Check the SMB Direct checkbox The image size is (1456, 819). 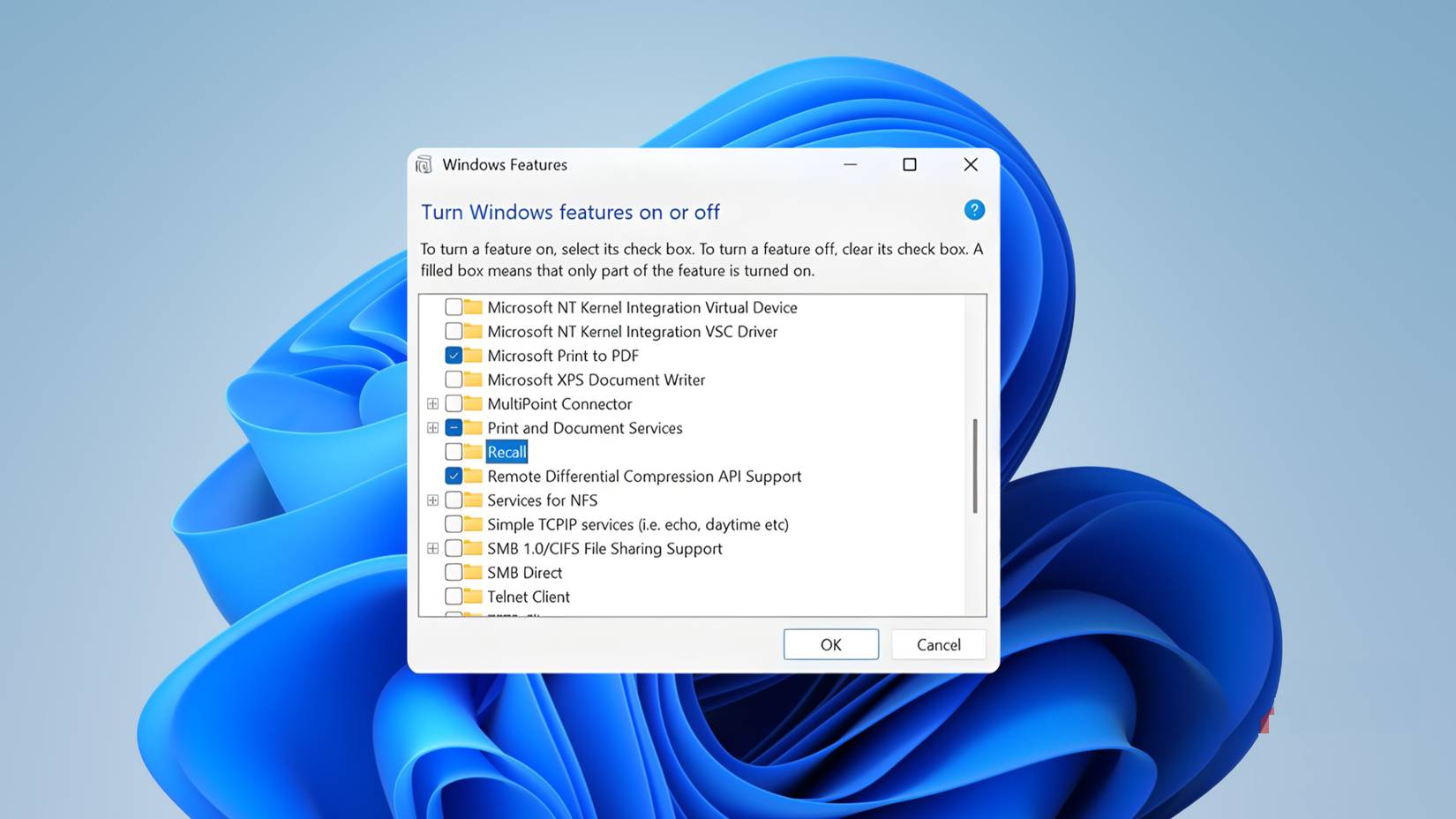[454, 573]
